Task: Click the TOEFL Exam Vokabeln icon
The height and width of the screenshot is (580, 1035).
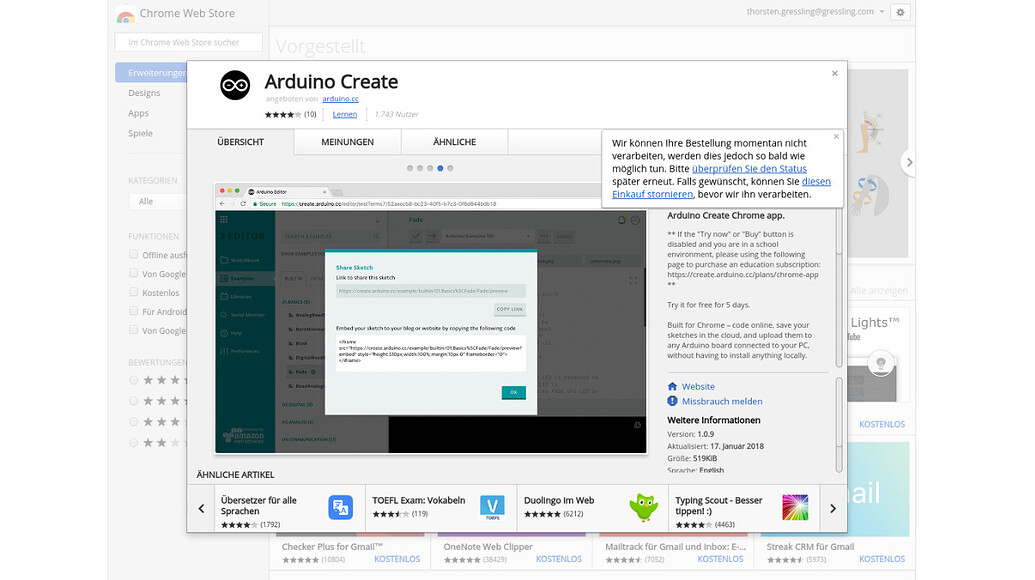Action: click(x=492, y=507)
